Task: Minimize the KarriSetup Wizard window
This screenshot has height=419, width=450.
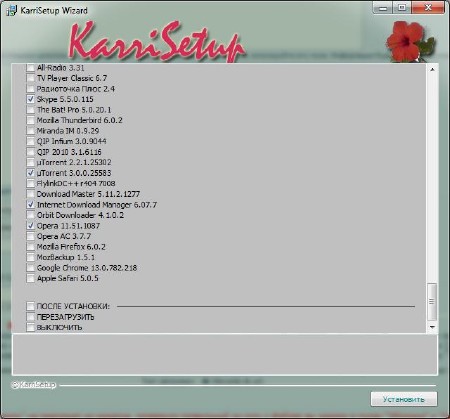Action: tap(383, 8)
